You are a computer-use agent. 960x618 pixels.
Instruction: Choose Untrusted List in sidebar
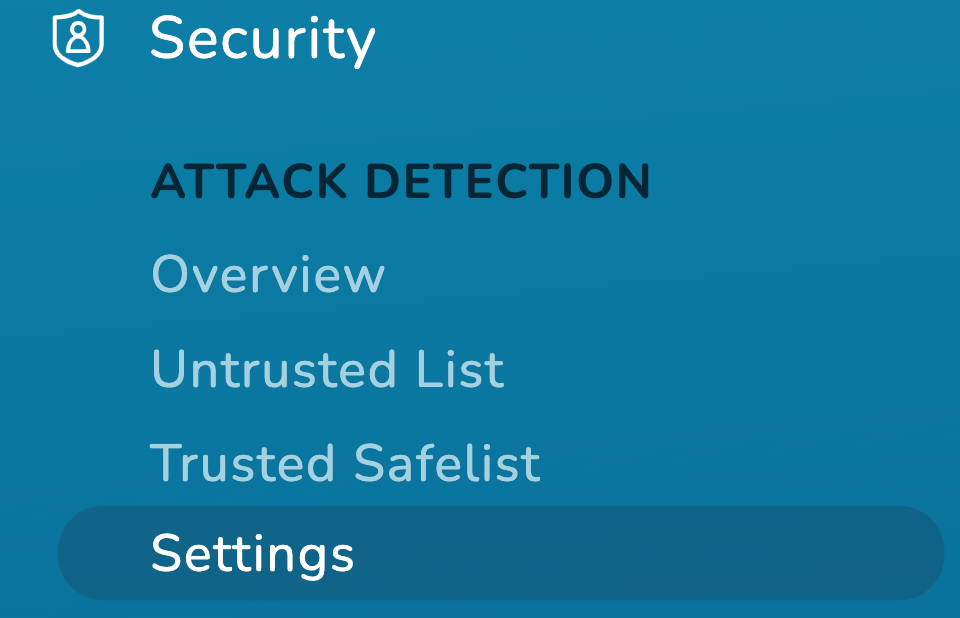[328, 369]
